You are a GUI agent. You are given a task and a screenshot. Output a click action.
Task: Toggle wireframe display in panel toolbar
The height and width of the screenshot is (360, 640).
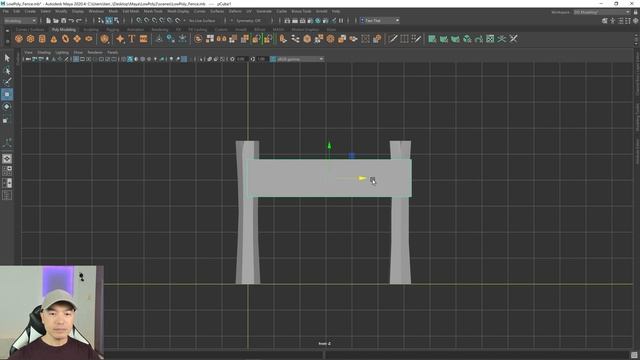[x=124, y=59]
